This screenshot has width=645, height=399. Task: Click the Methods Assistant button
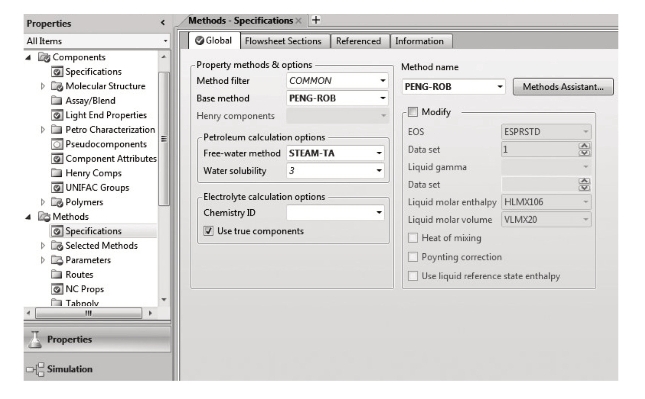click(563, 87)
